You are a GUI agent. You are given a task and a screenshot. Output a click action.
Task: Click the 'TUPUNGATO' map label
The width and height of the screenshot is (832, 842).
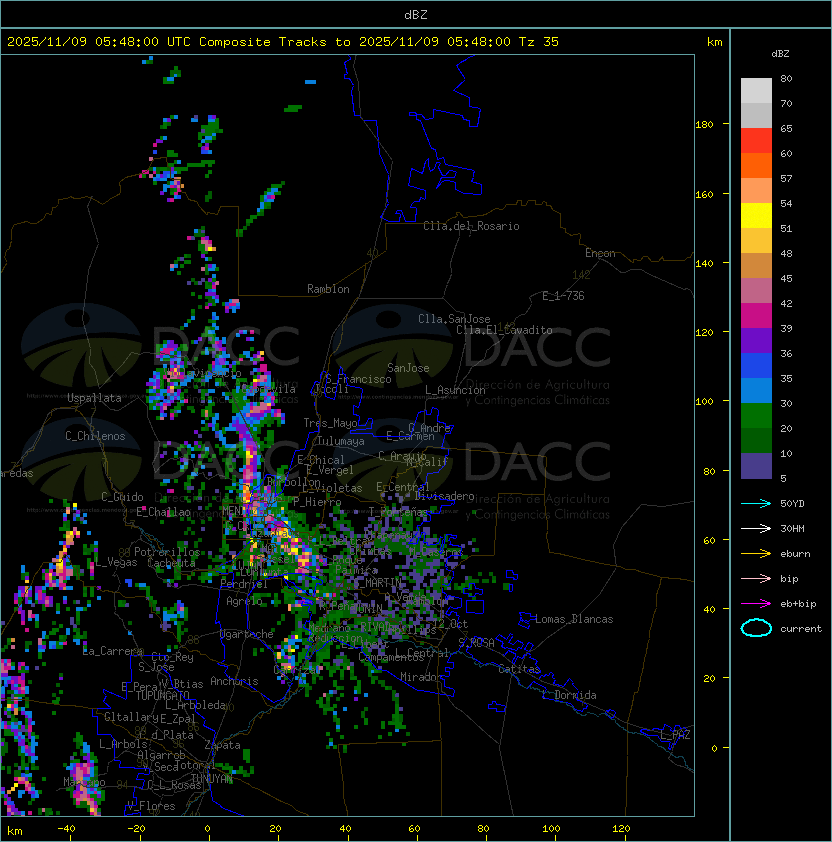(x=162, y=696)
